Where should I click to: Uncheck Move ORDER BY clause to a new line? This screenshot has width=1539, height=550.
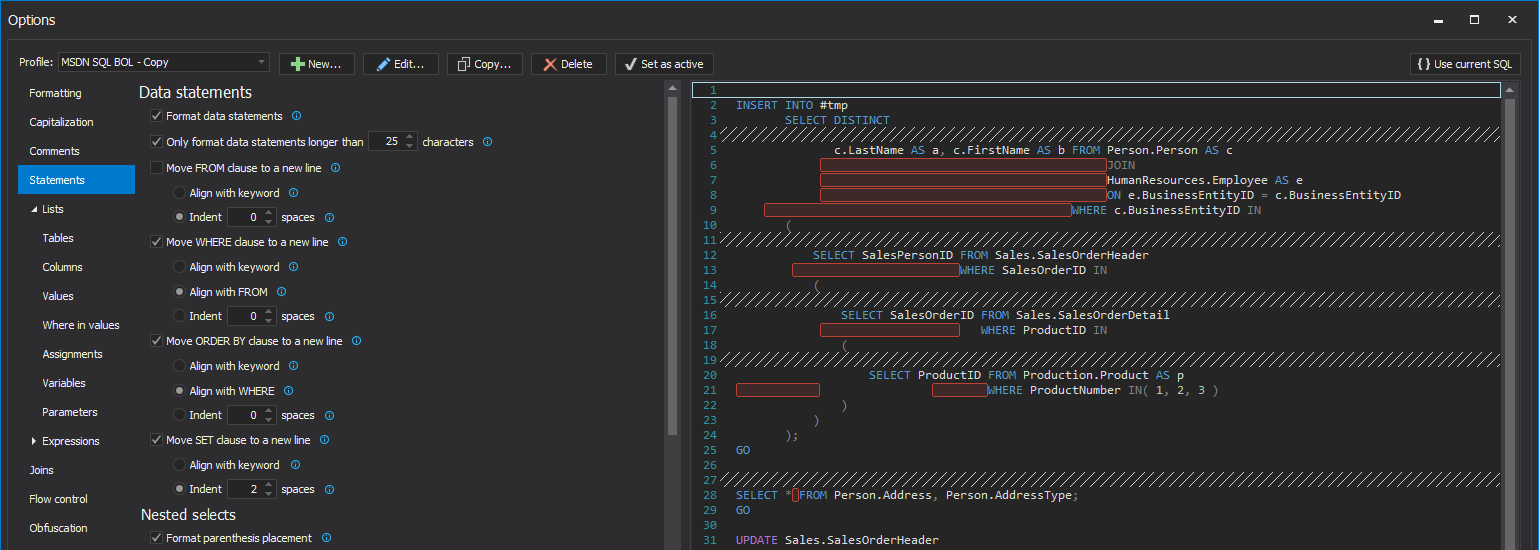[x=156, y=341]
